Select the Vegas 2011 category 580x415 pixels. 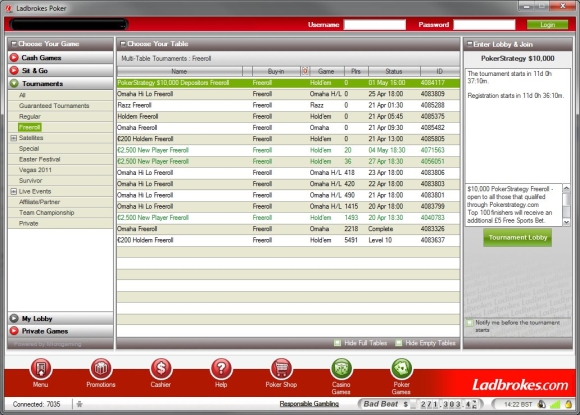click(35, 170)
